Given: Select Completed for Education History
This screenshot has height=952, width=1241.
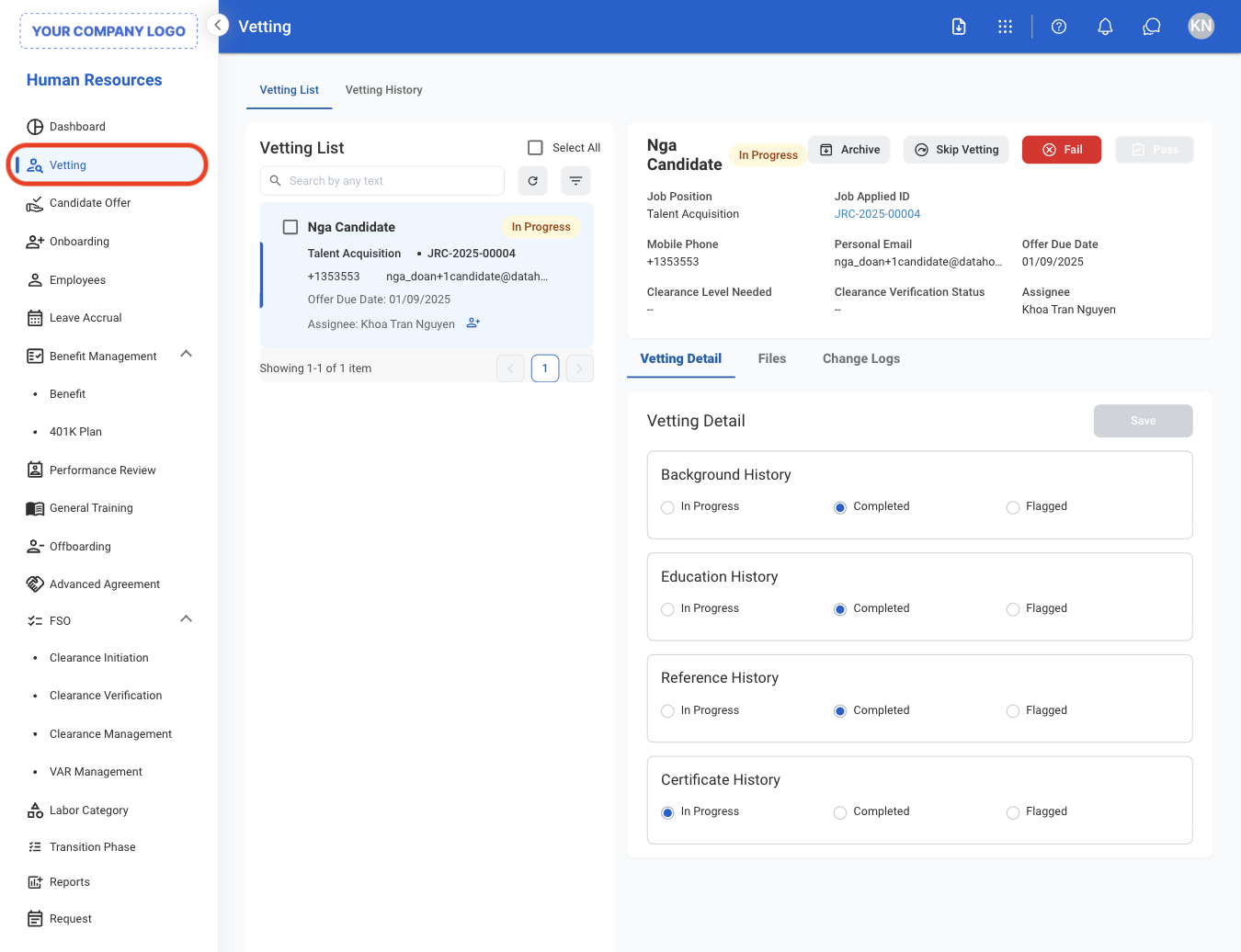Looking at the screenshot, I should tap(840, 609).
